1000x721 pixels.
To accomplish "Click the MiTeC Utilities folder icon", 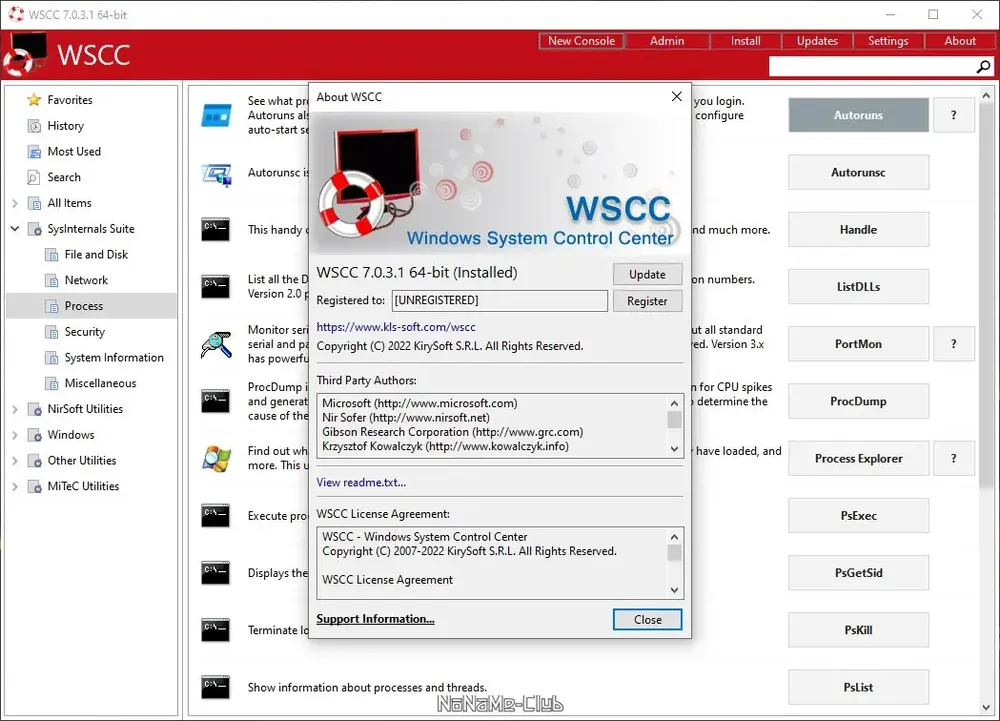I will click(34, 486).
